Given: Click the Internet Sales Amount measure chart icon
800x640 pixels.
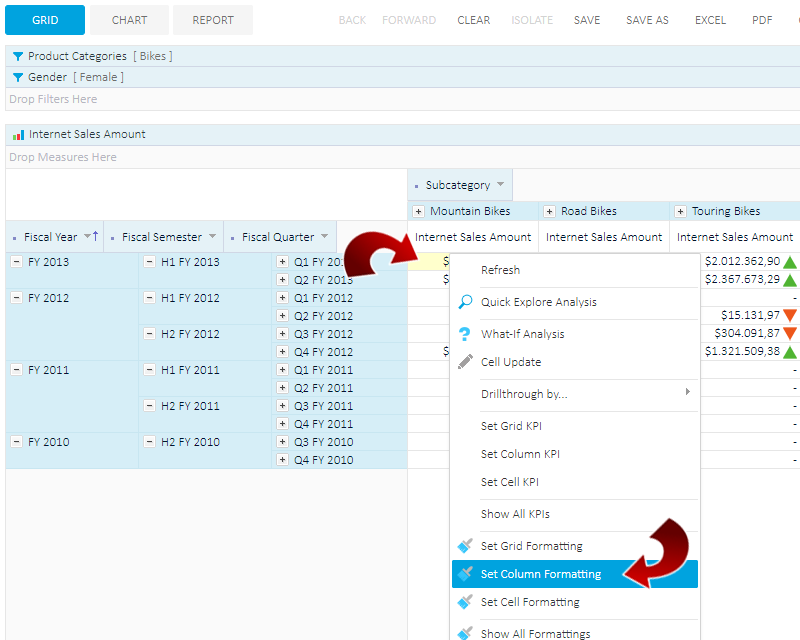Looking at the screenshot, I should [18, 135].
